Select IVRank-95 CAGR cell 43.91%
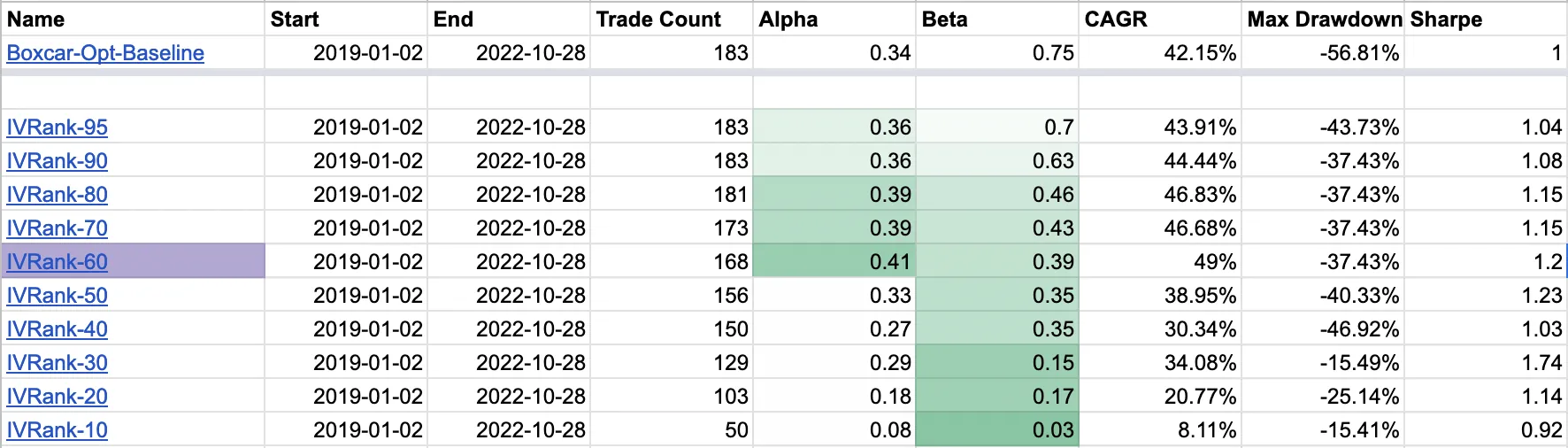 (1160, 127)
